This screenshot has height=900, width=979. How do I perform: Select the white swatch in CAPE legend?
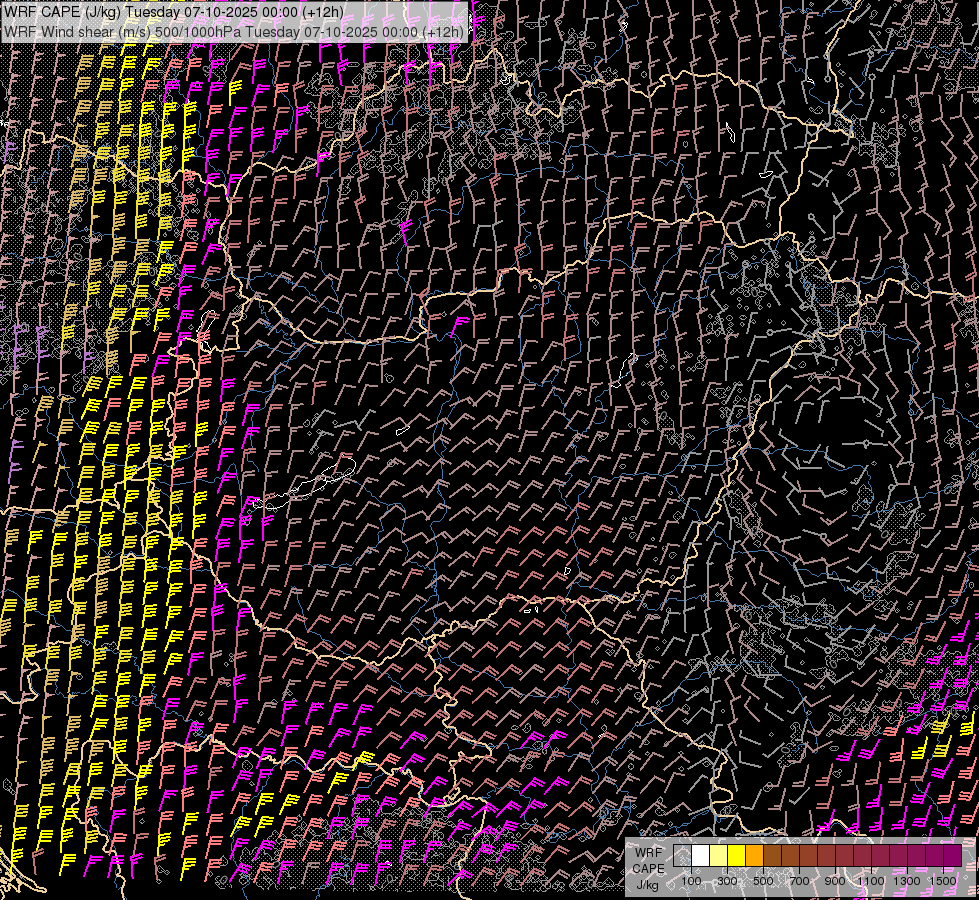[701, 856]
